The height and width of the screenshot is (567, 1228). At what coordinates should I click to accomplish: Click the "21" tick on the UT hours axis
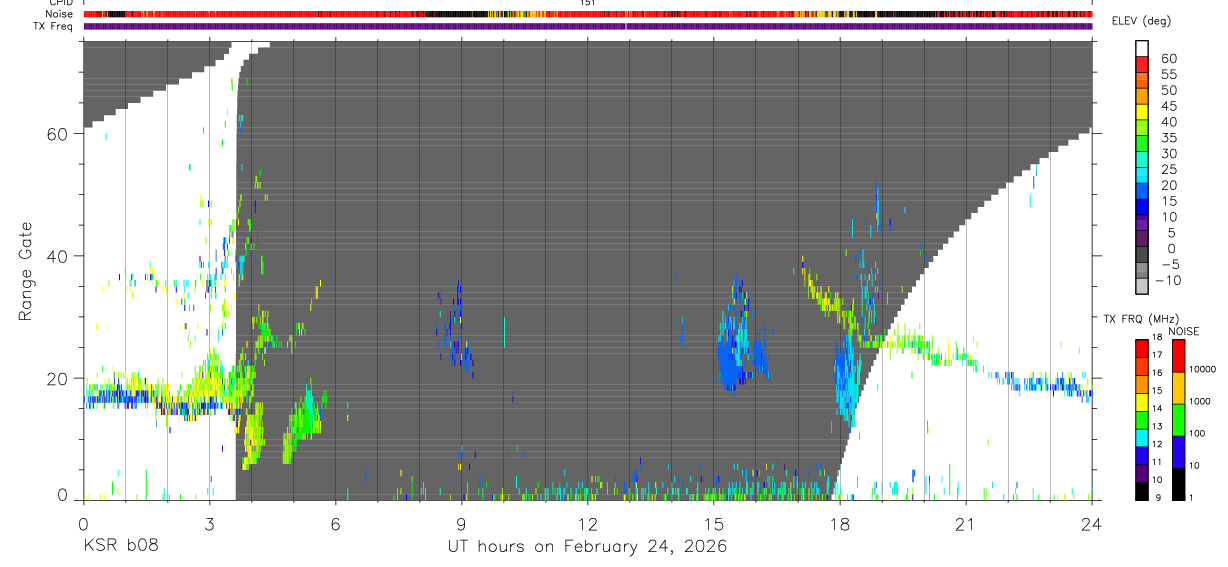click(966, 523)
